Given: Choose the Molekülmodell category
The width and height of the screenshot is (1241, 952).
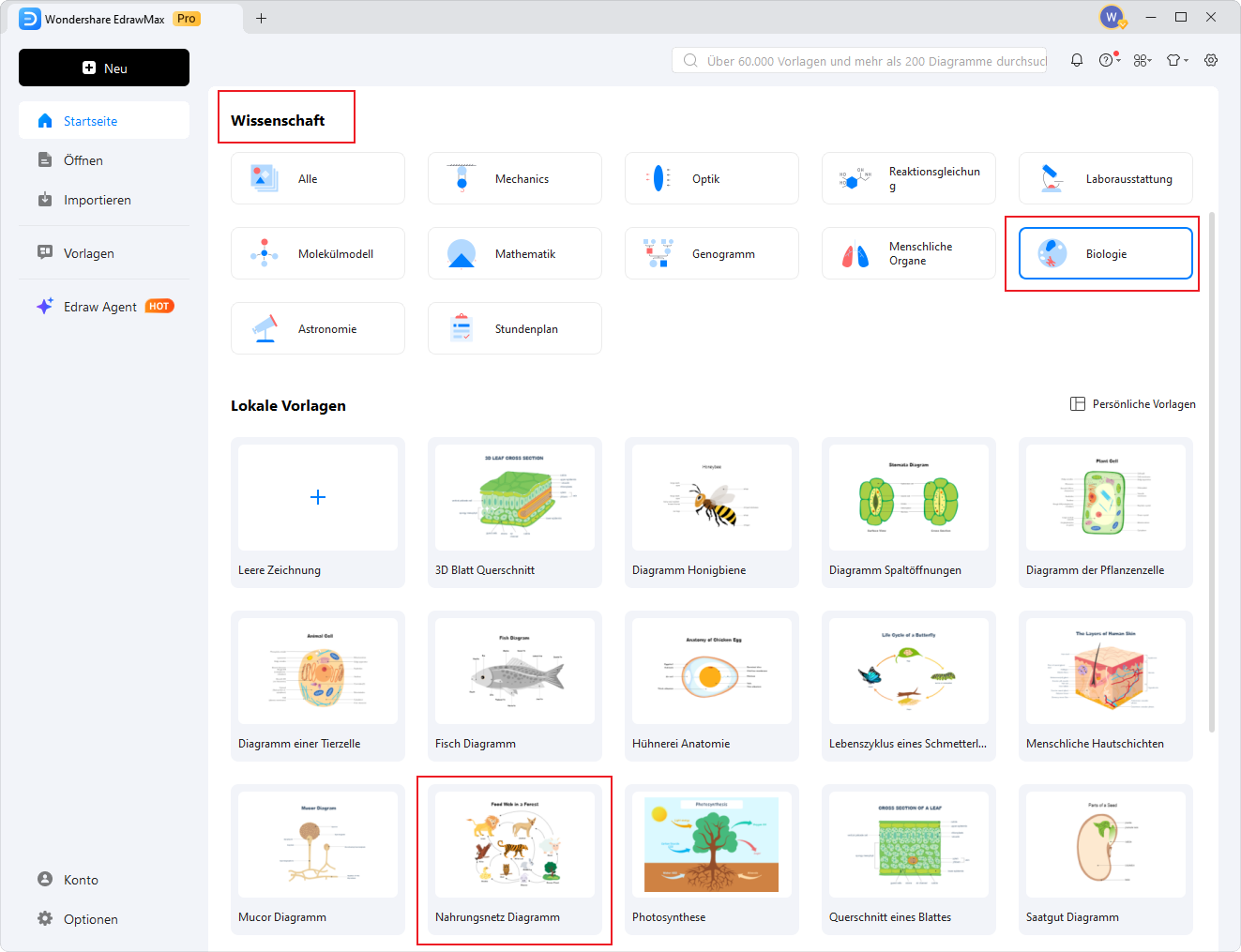Looking at the screenshot, I should pos(317,253).
